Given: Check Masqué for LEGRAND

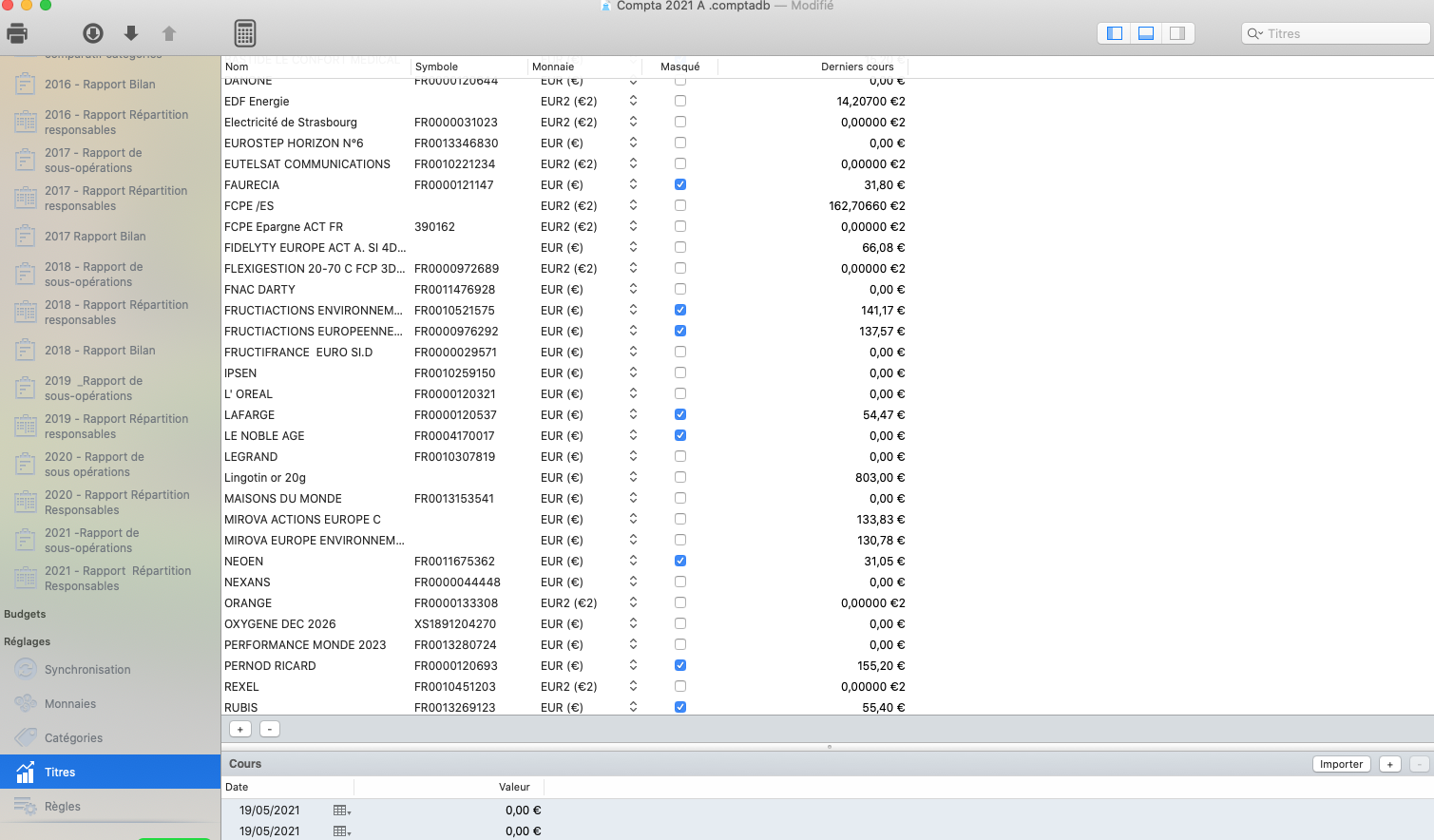Looking at the screenshot, I should (x=680, y=456).
